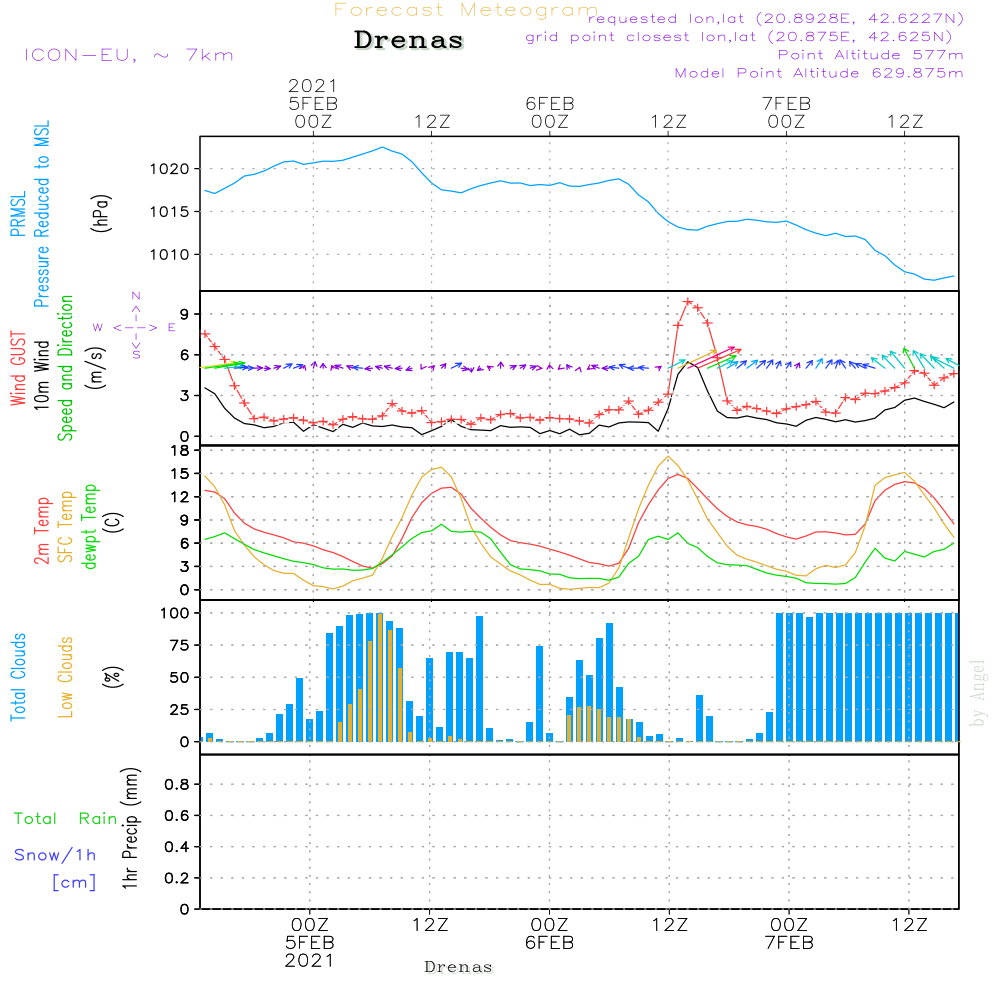This screenshot has width=1000, height=1000.
Task: Select the '1hr Precip (mm)' axis label
Action: coord(130,828)
